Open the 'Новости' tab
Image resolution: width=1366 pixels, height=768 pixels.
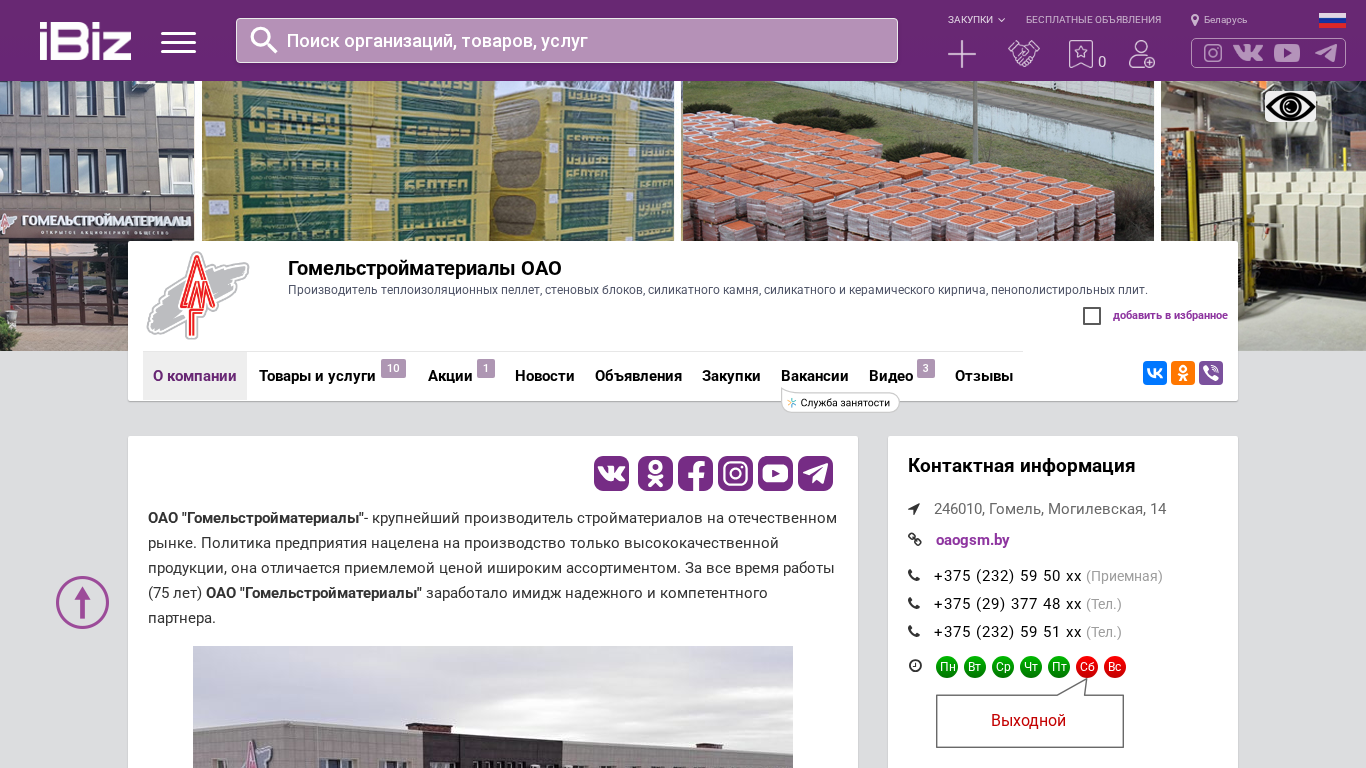[x=545, y=376]
